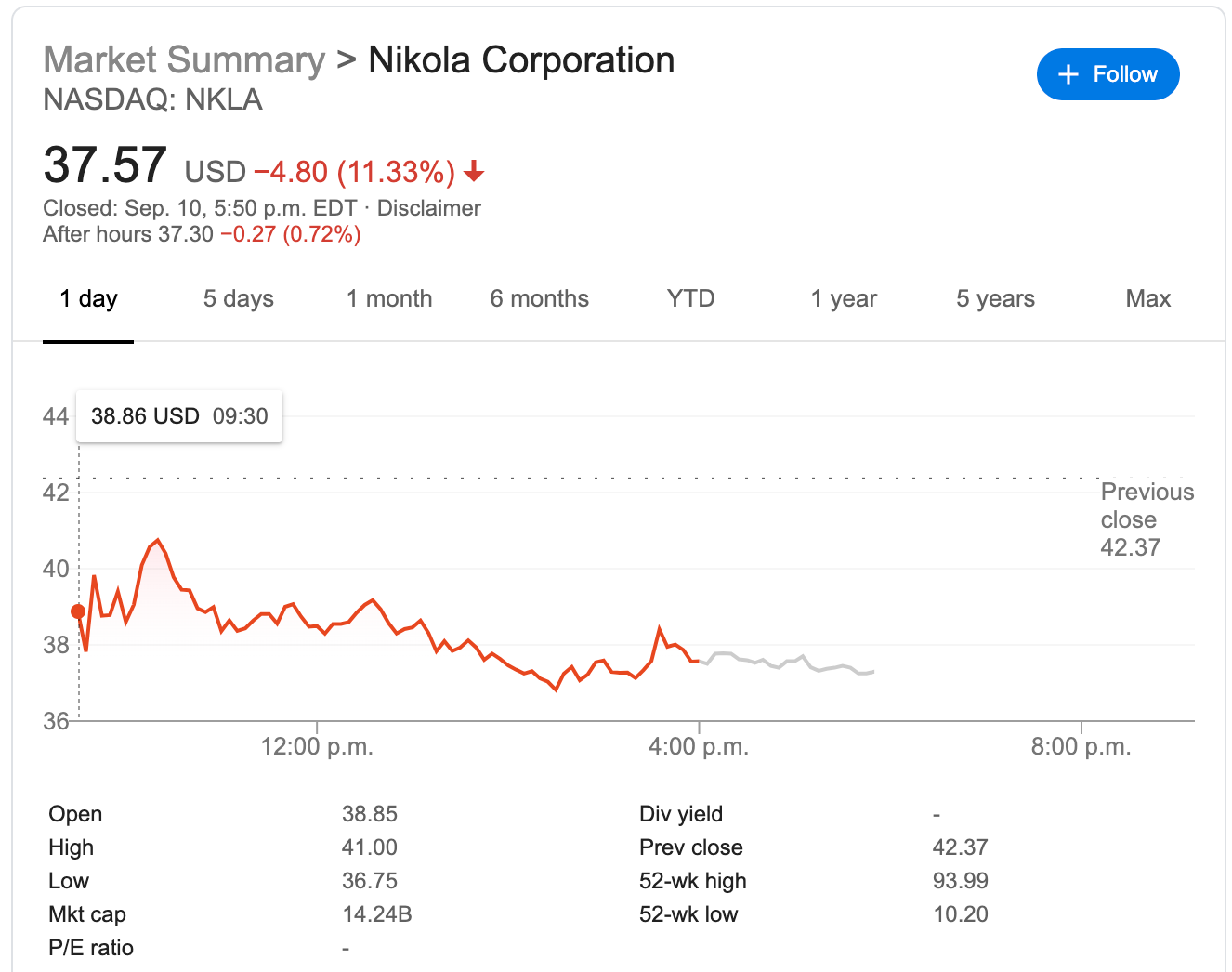The width and height of the screenshot is (1232, 972).
Task: Select the 1 day tab
Action: pyautogui.click(x=88, y=299)
